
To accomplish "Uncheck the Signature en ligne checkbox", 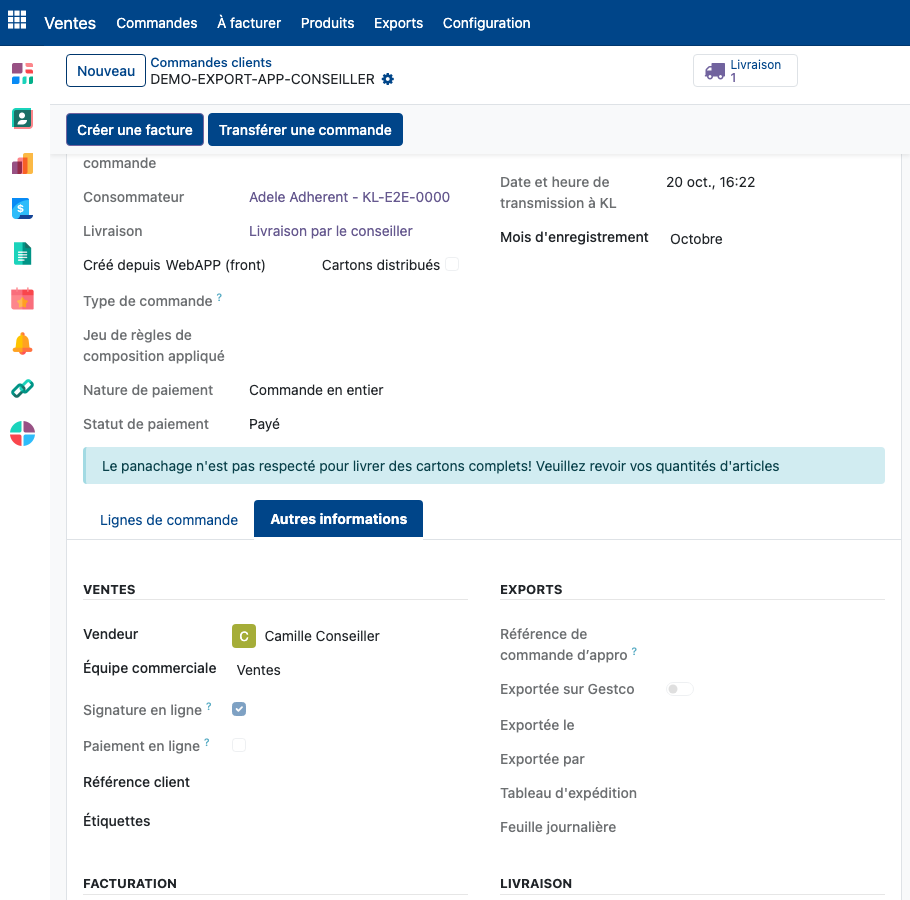I will (239, 709).
